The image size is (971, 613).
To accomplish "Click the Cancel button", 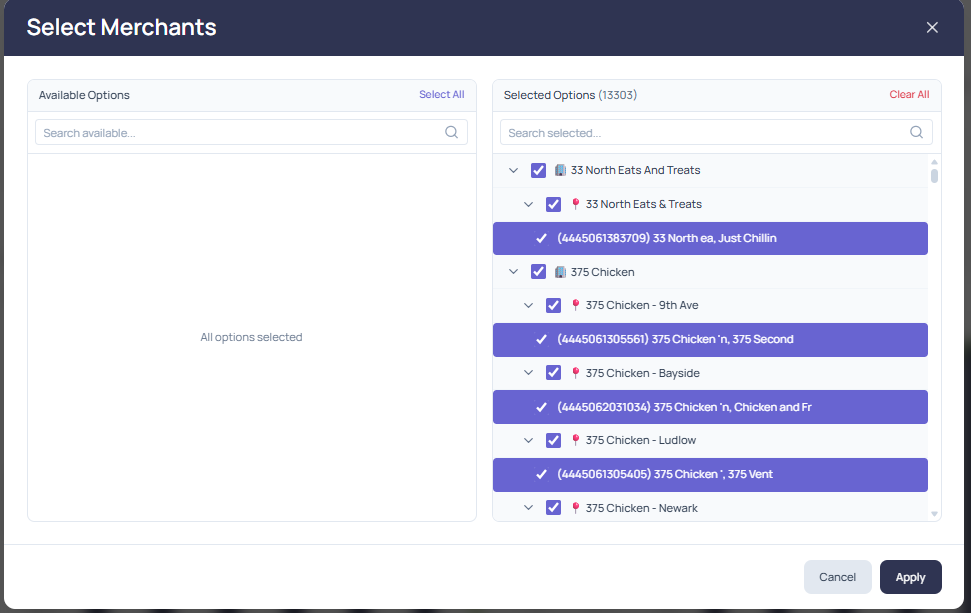I will coord(837,577).
